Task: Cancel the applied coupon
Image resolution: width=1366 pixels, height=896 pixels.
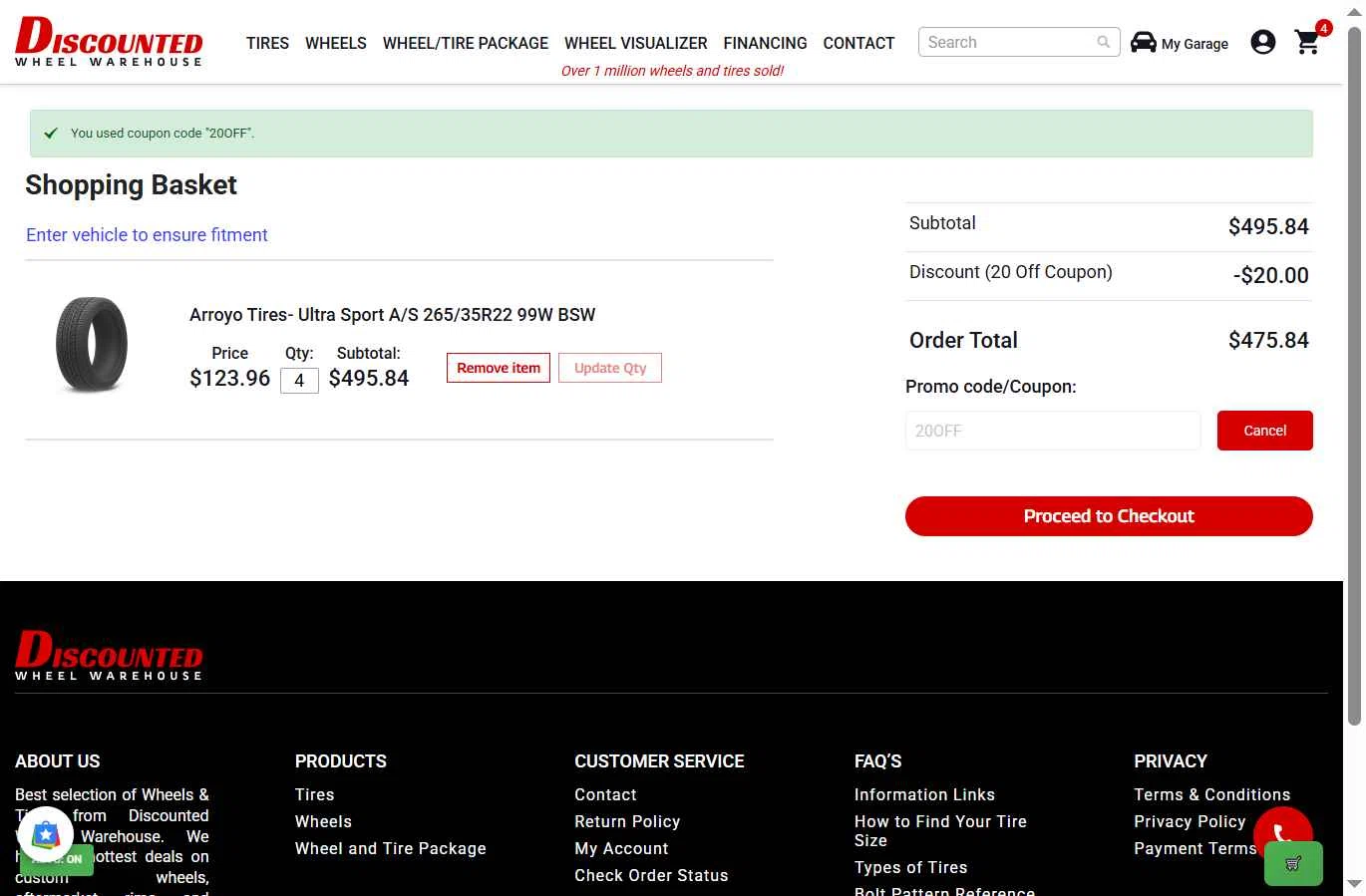Action: point(1264,431)
